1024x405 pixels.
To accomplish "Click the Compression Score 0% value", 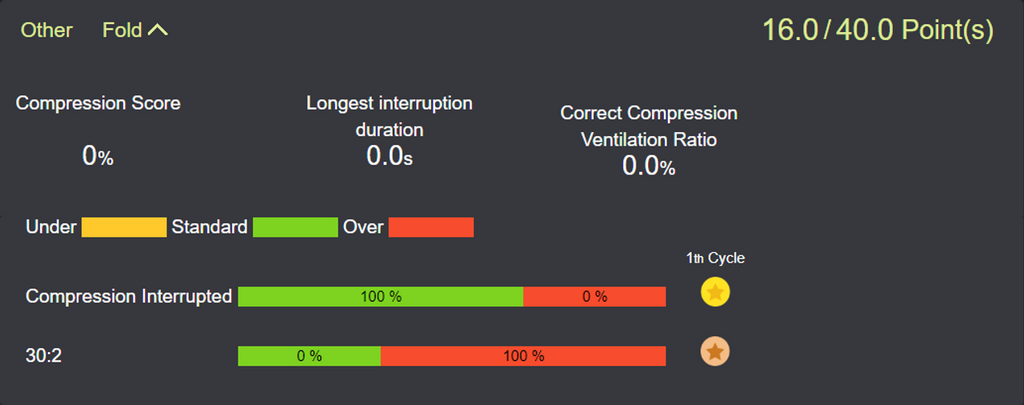I will pos(98,156).
